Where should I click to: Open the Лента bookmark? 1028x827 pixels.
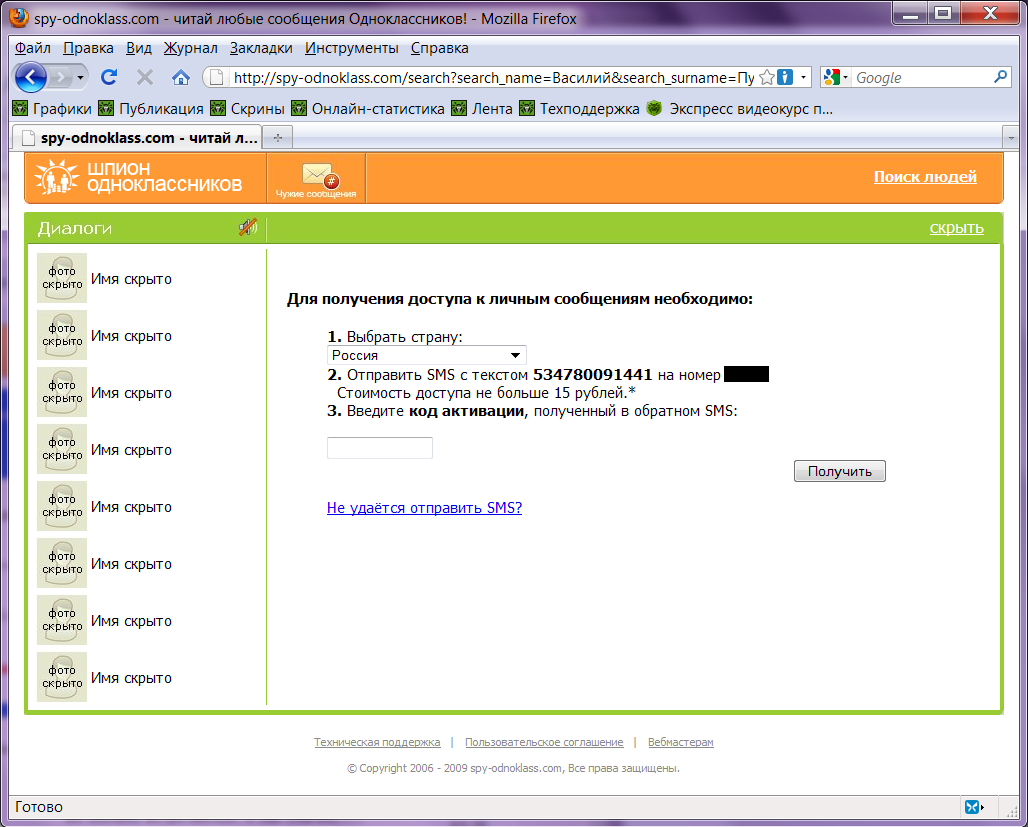click(482, 109)
